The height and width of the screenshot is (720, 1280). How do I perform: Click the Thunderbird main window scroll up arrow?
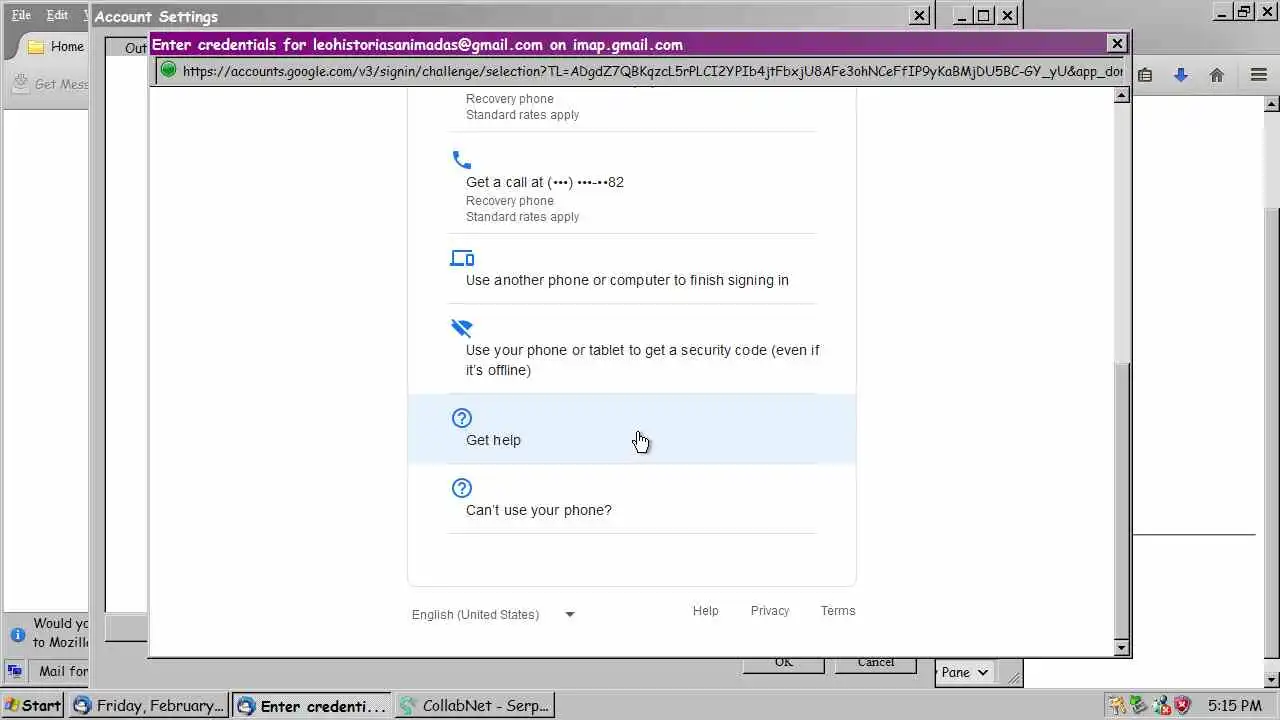coord(1272,103)
